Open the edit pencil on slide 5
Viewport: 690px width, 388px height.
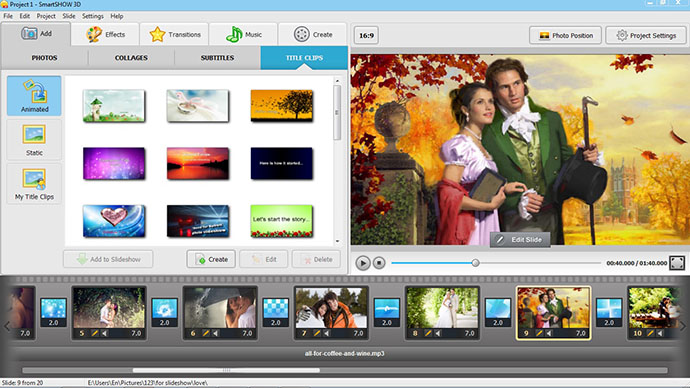point(94,333)
